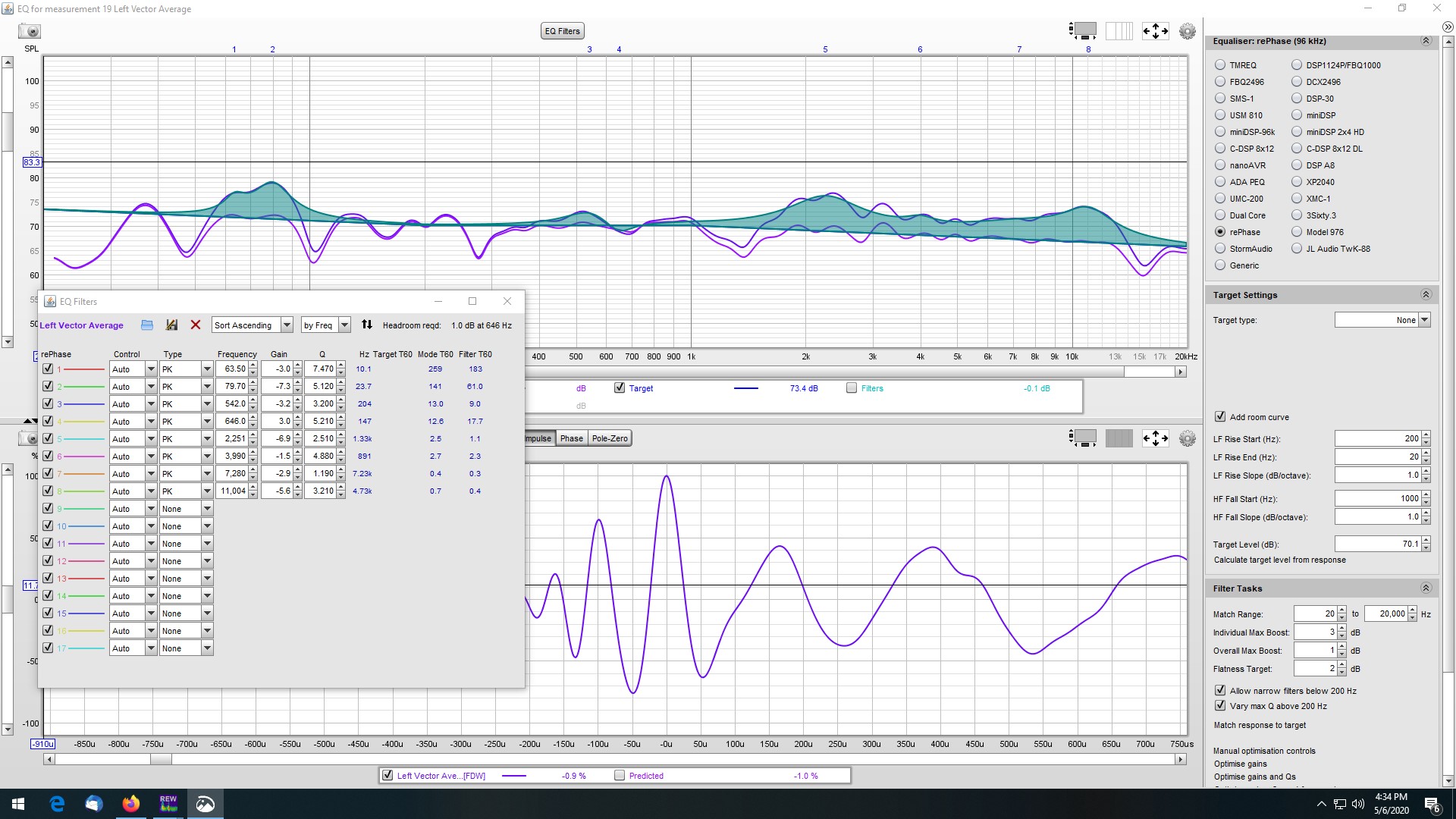
Task: Click the load filters folder icon
Action: [x=147, y=325]
